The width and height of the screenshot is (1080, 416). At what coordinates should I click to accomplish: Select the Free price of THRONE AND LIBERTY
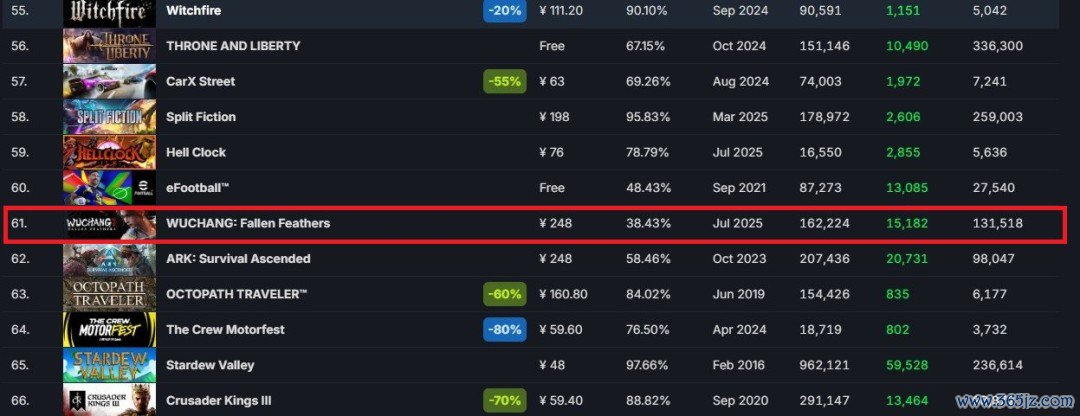[x=552, y=46]
